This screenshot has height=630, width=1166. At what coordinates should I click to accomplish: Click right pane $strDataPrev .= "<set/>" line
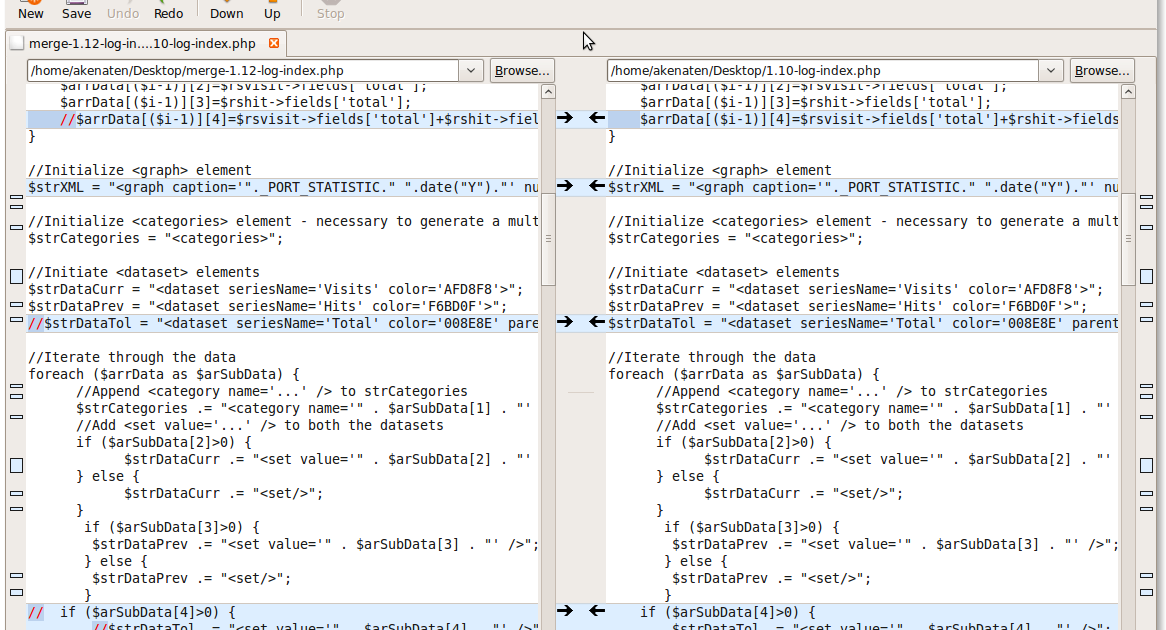tap(771, 579)
